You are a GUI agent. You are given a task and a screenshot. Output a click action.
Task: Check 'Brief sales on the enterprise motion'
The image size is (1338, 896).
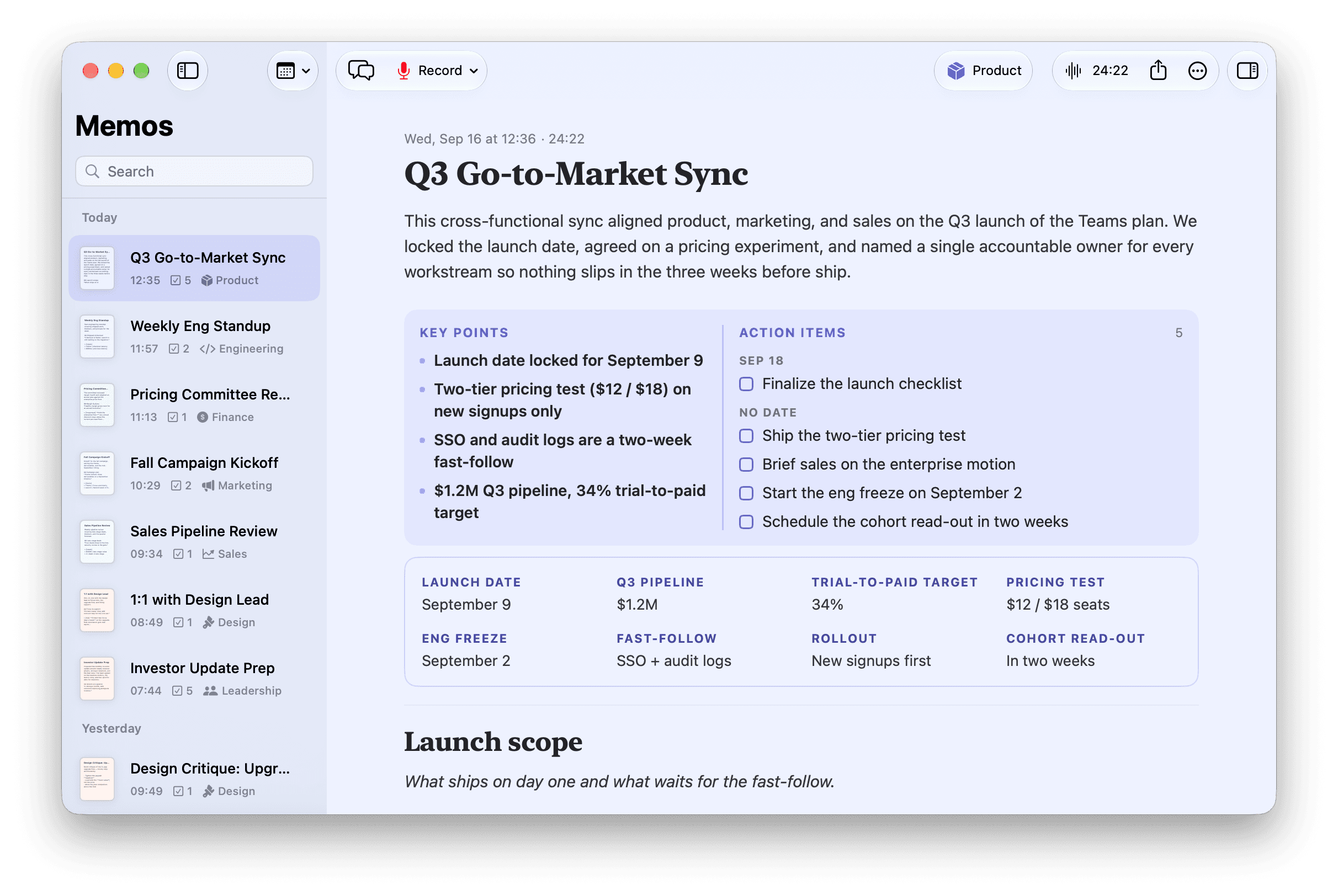746,465
